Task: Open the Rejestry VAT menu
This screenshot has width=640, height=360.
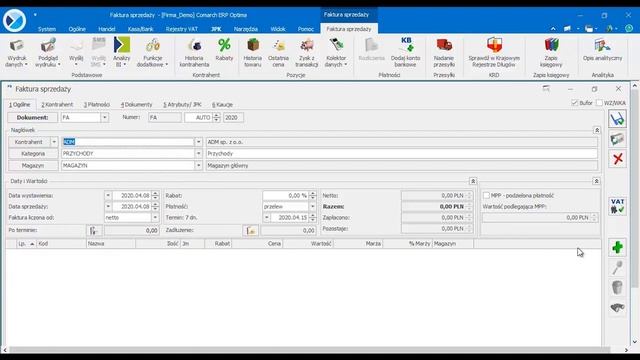Action: (182, 29)
